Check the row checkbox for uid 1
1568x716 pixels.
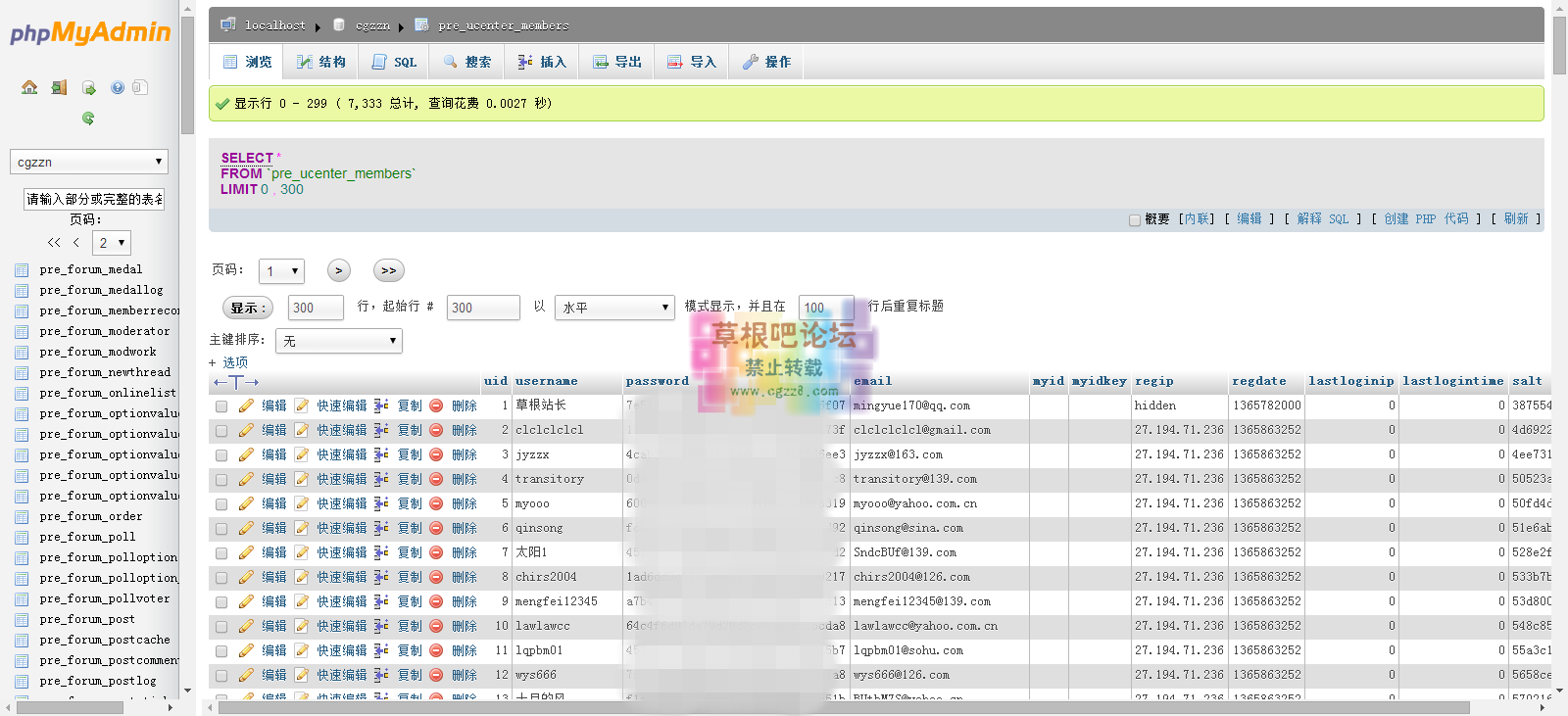(x=221, y=406)
